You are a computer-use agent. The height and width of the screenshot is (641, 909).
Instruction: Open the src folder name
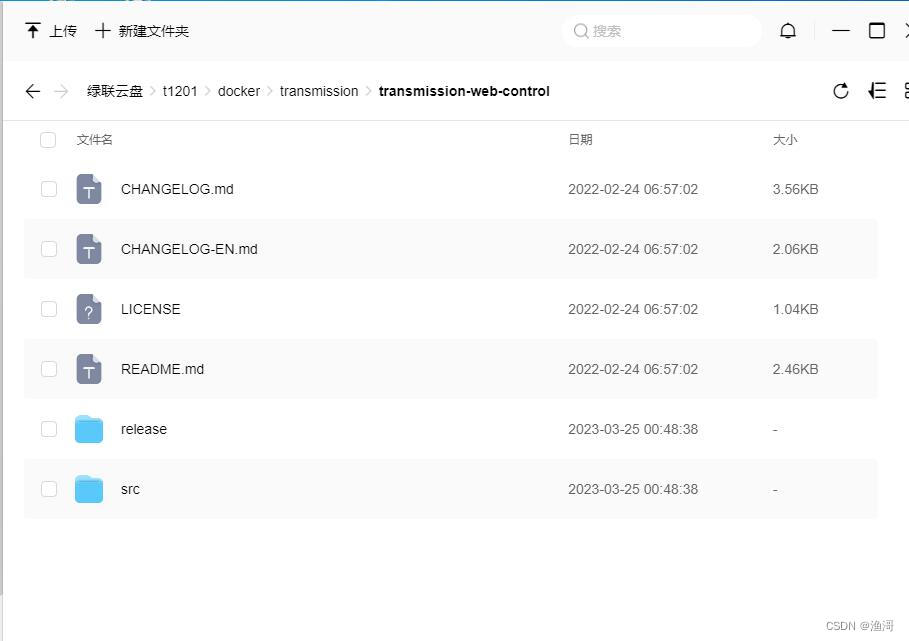point(130,489)
